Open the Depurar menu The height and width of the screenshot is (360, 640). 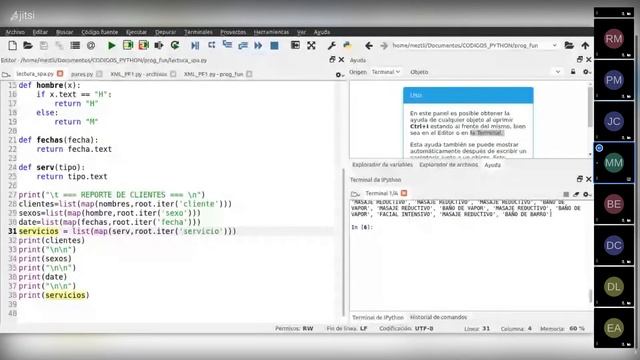(165, 32)
